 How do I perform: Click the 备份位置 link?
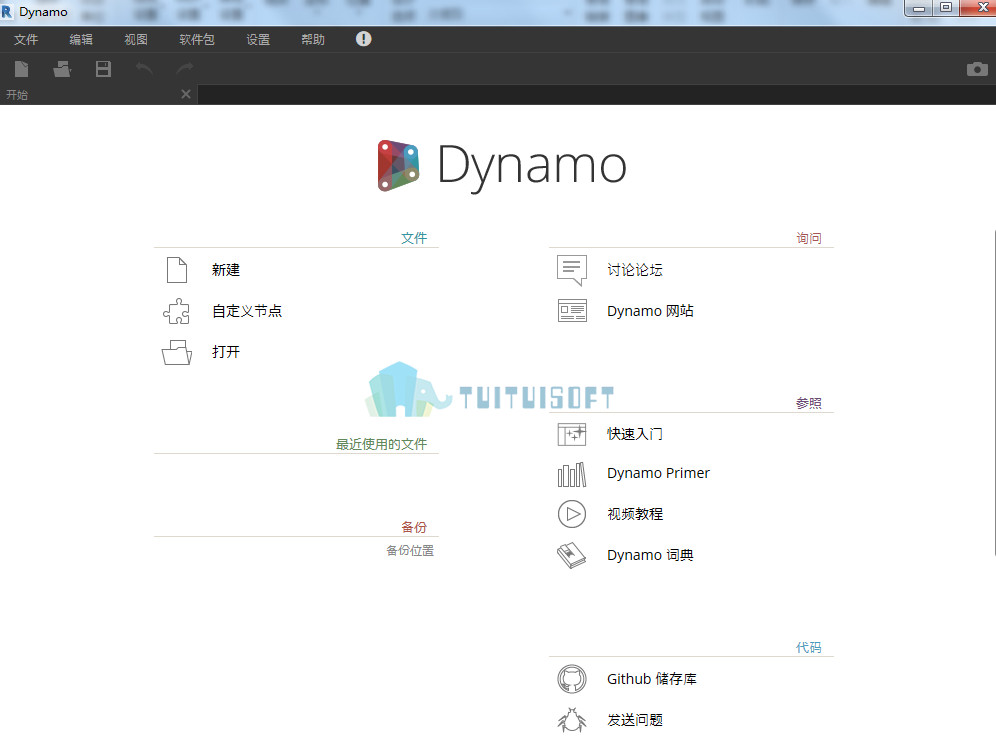point(410,551)
